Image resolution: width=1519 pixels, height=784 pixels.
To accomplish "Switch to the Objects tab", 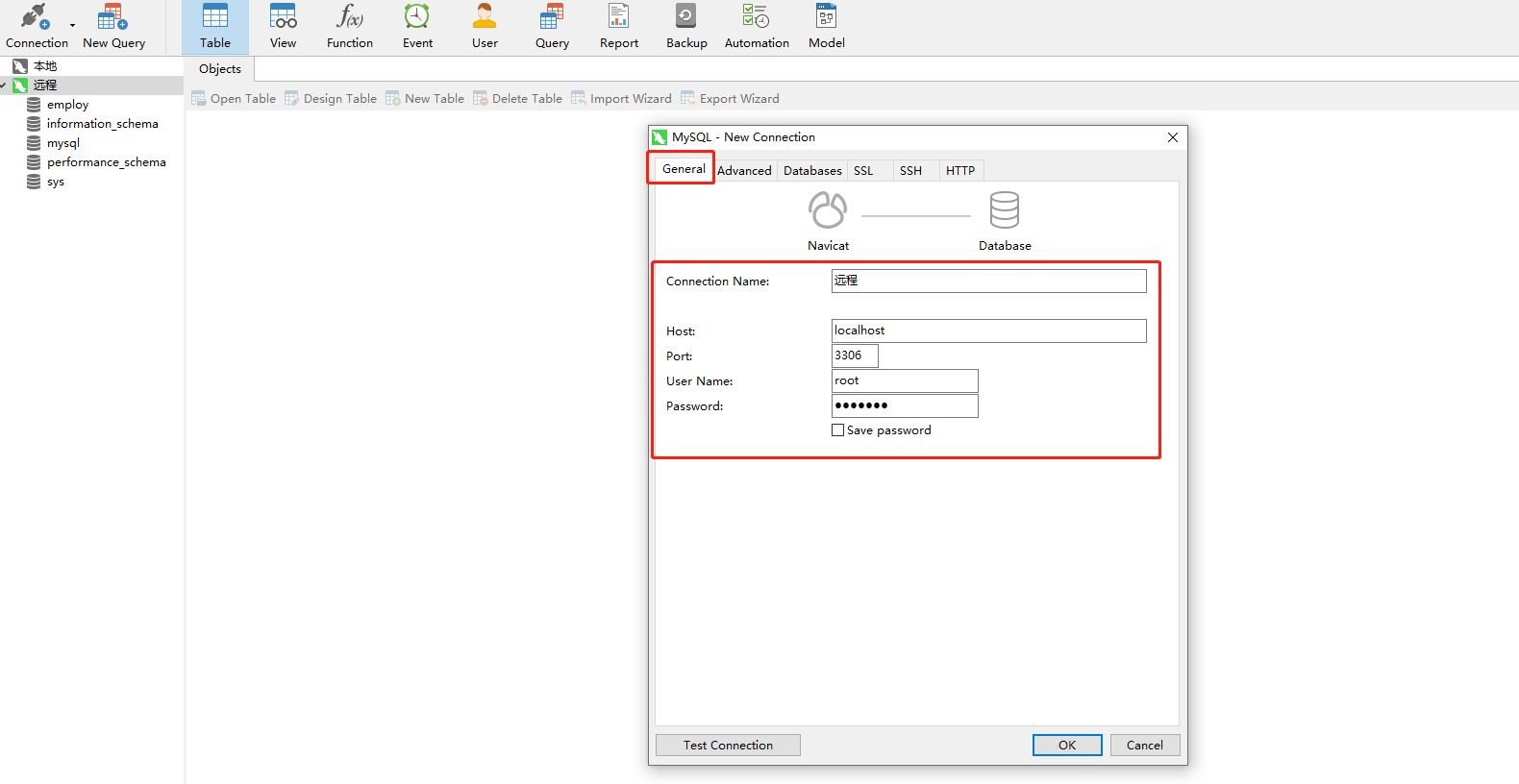I will pyautogui.click(x=220, y=69).
